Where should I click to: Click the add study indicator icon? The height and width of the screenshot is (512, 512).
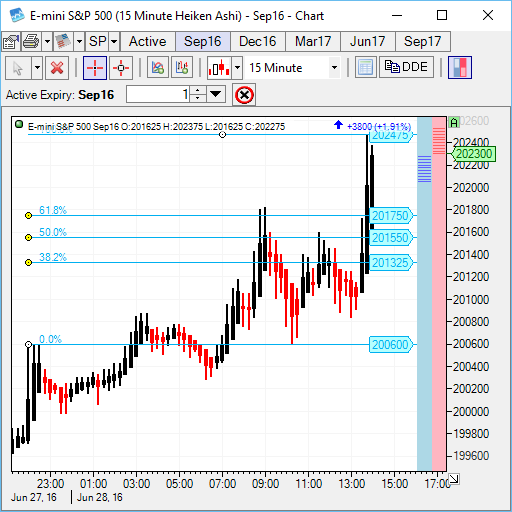coord(158,68)
